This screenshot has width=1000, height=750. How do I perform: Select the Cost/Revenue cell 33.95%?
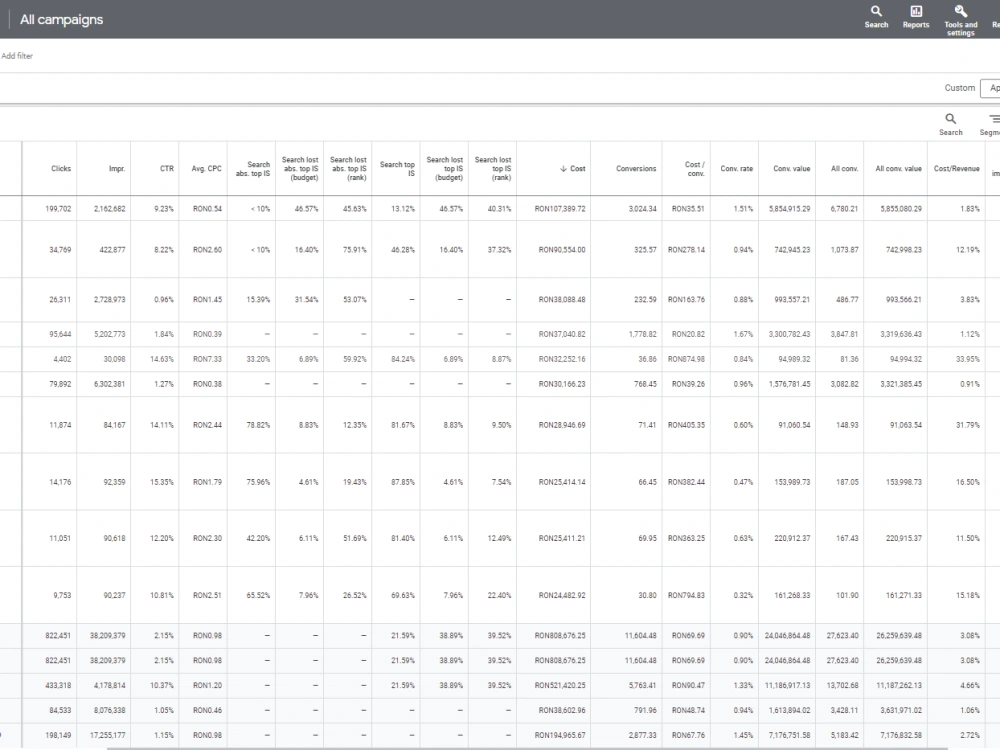click(x=967, y=359)
